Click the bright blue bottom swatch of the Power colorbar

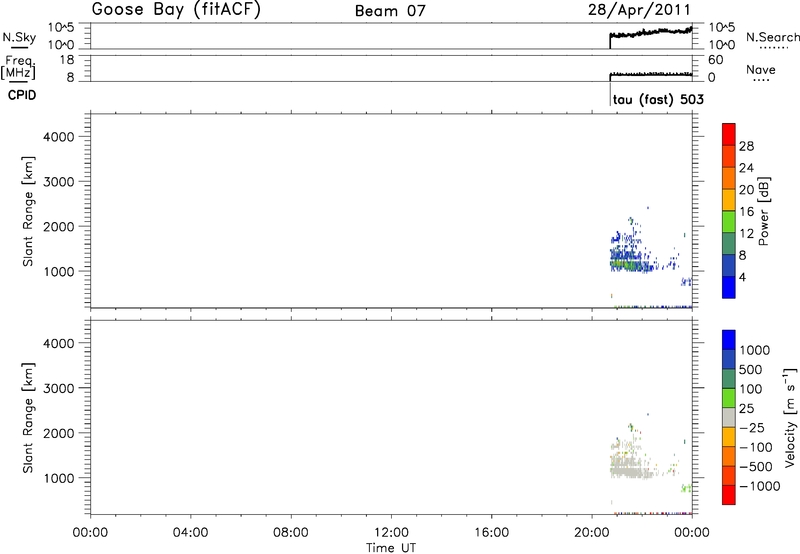pyautogui.click(x=729, y=287)
